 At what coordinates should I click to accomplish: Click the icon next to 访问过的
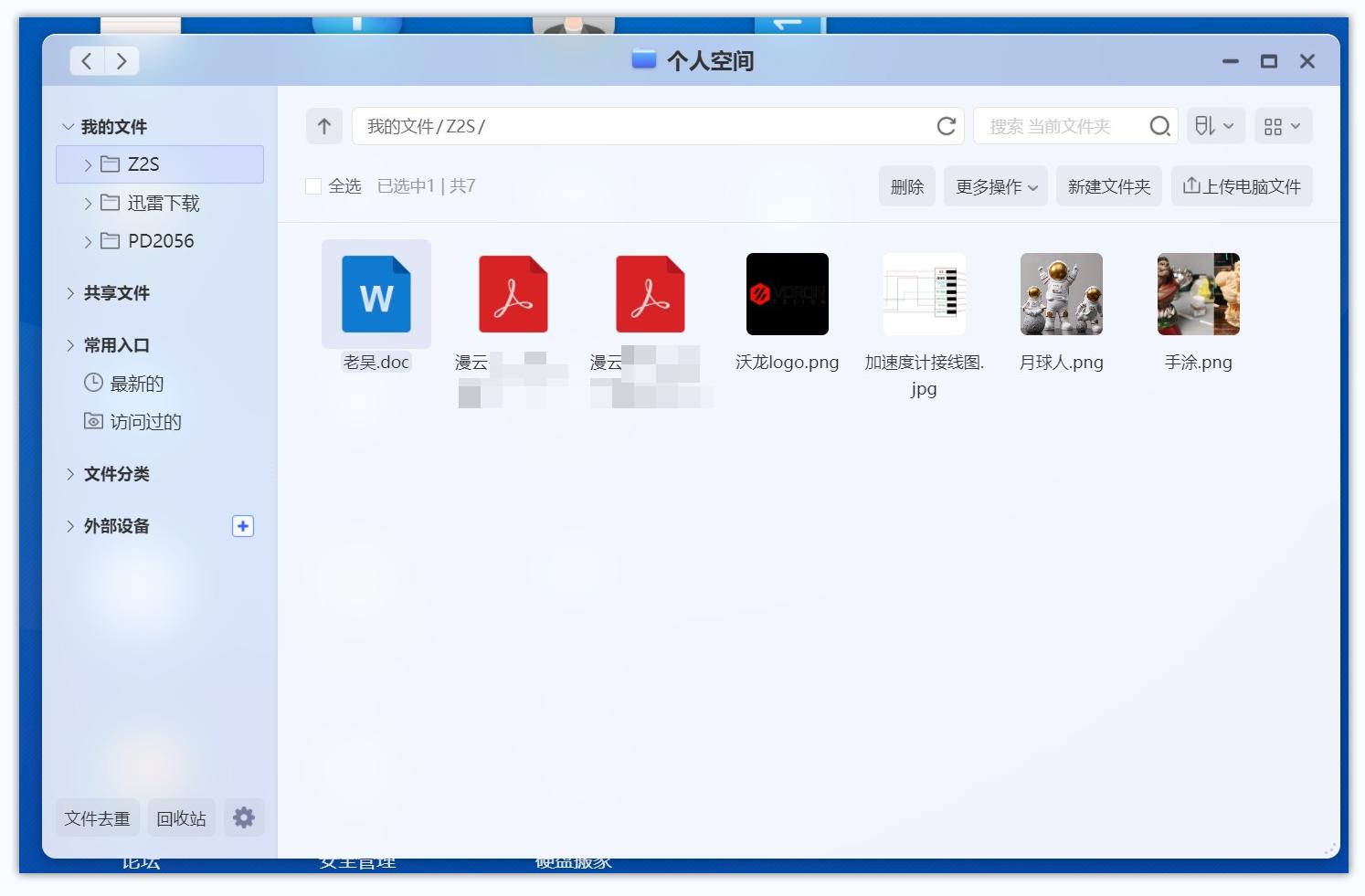coord(94,421)
